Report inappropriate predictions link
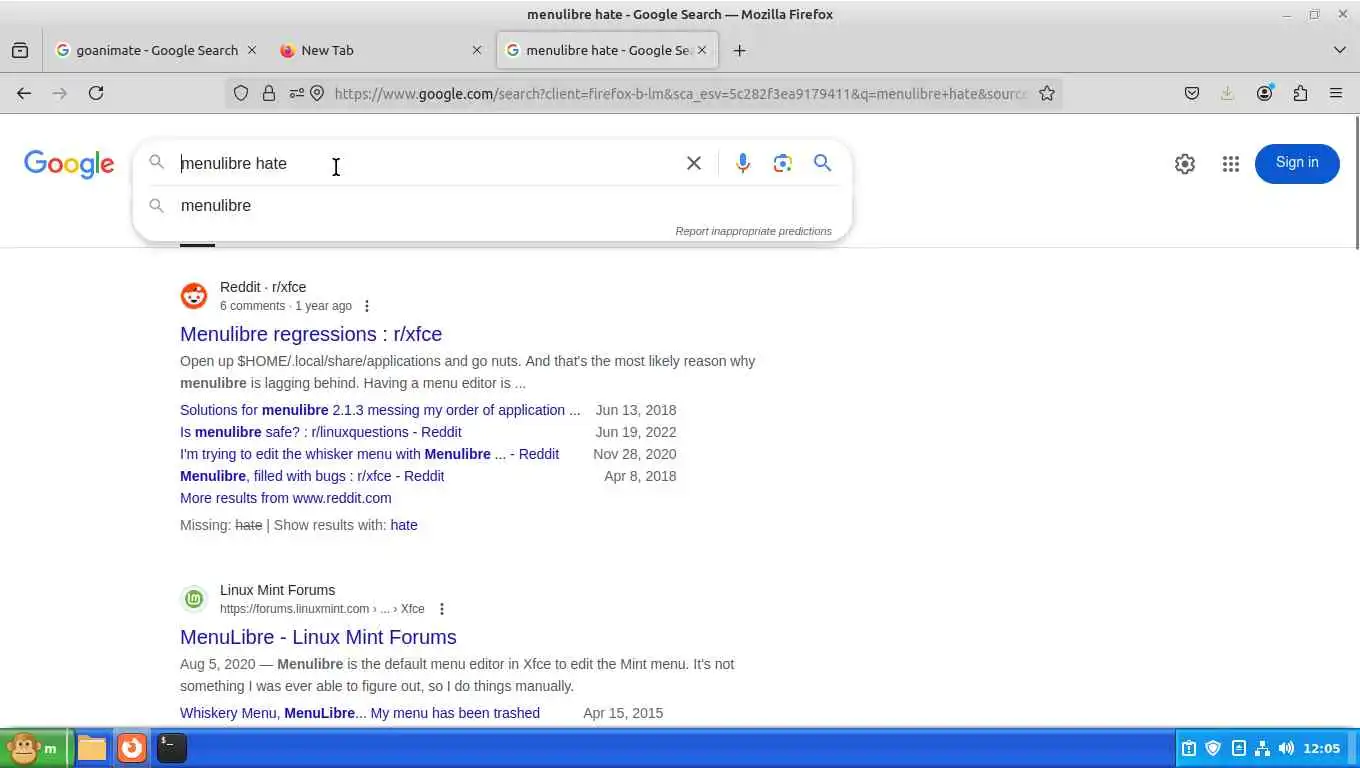The width and height of the screenshot is (1360, 768). (x=753, y=231)
